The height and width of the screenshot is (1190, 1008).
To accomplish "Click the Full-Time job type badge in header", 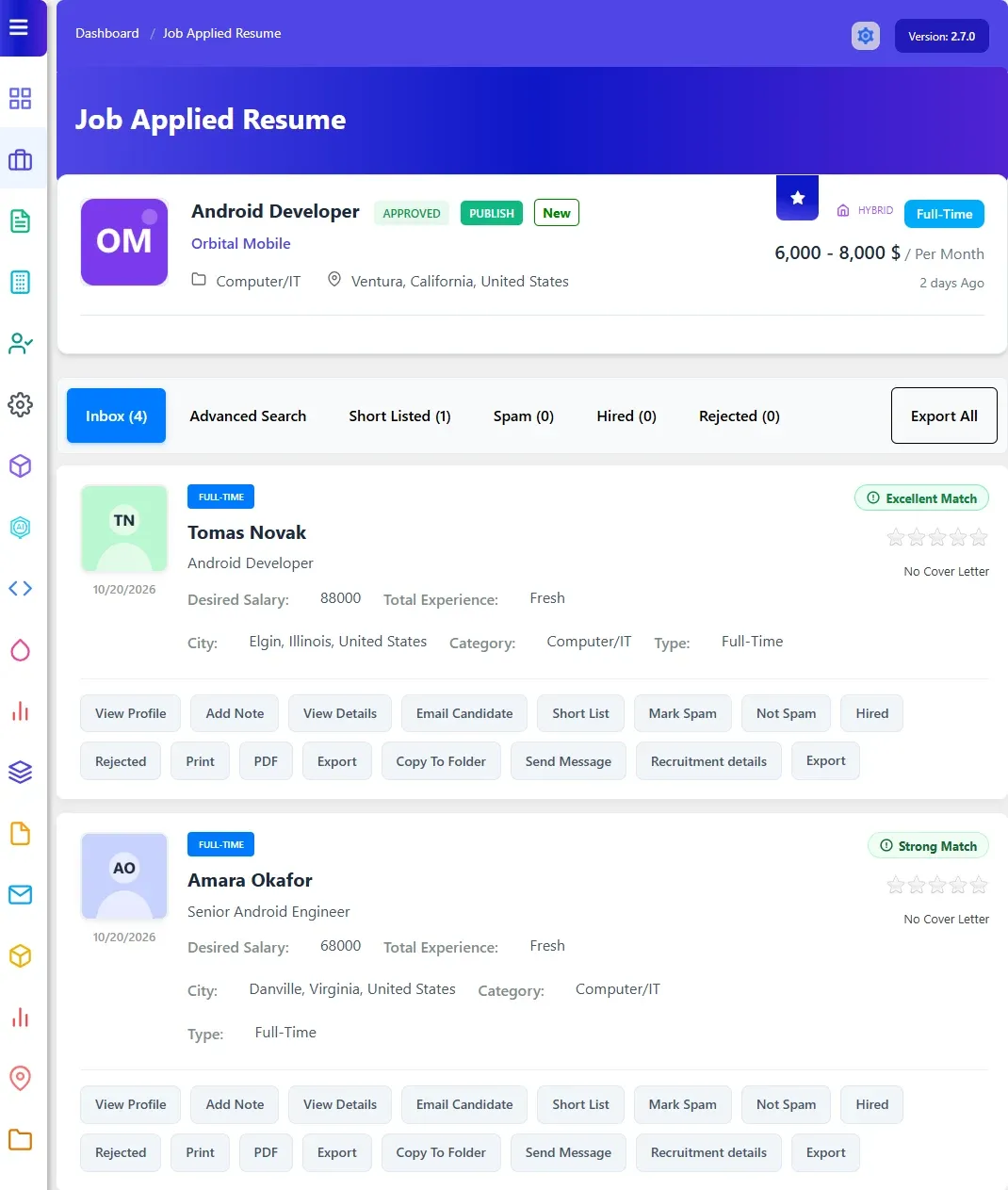I will pos(944,214).
